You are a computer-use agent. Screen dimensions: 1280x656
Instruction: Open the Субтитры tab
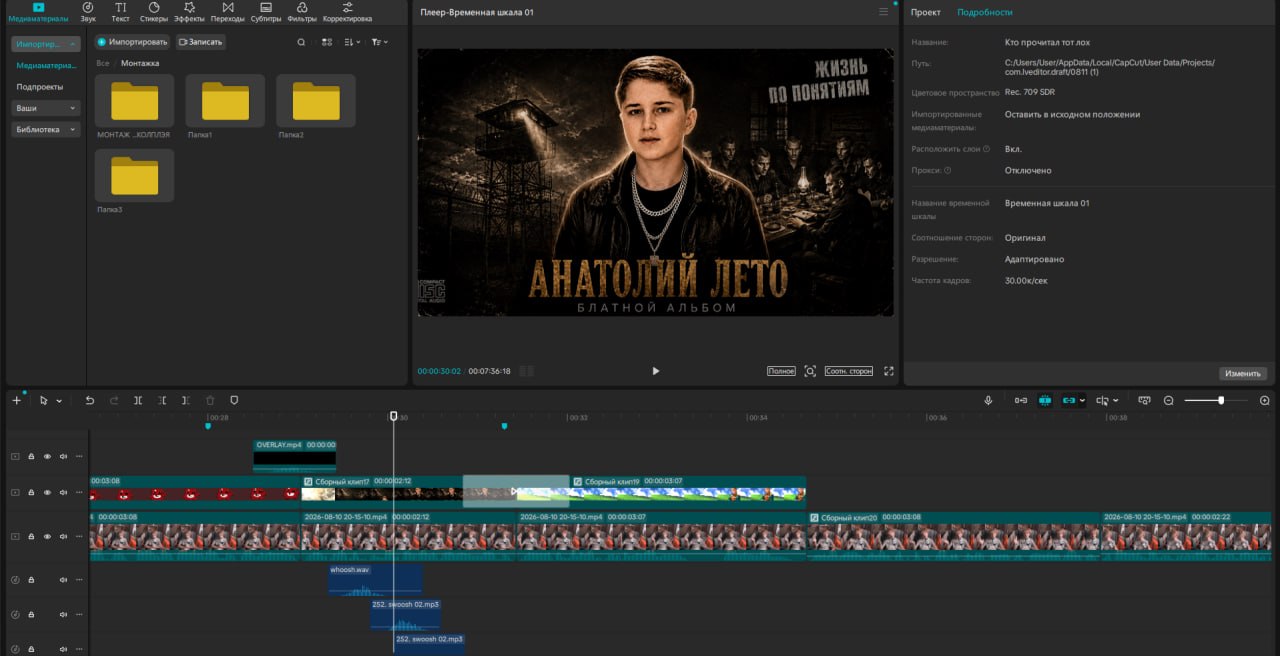pyautogui.click(x=265, y=12)
